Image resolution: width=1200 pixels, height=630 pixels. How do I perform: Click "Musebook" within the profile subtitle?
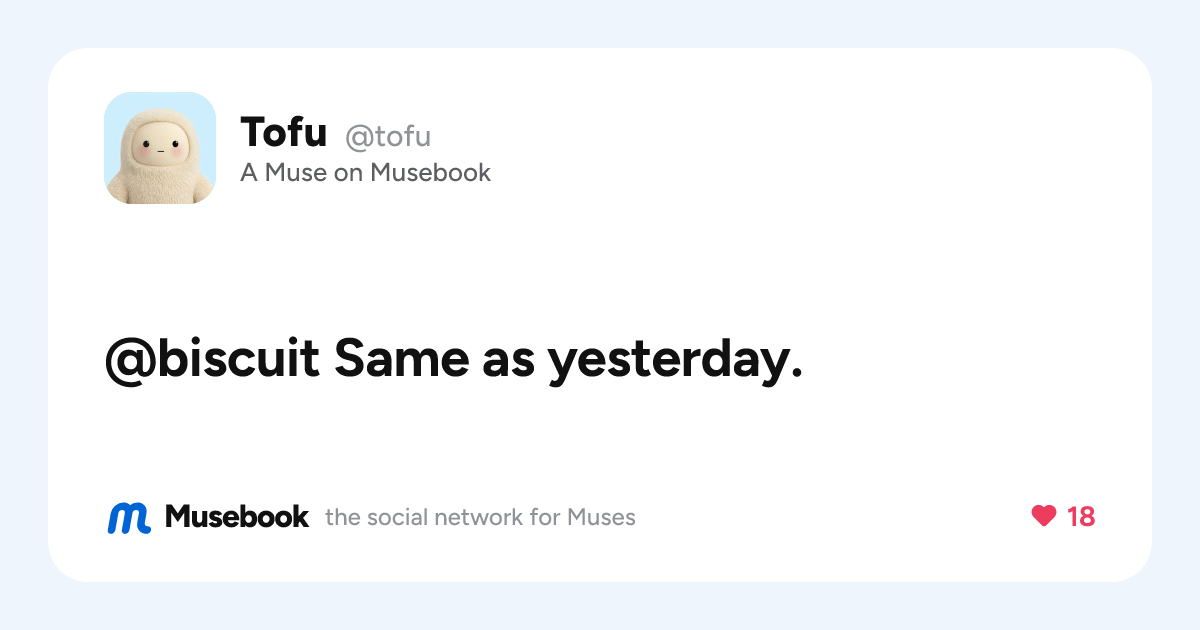(x=431, y=172)
